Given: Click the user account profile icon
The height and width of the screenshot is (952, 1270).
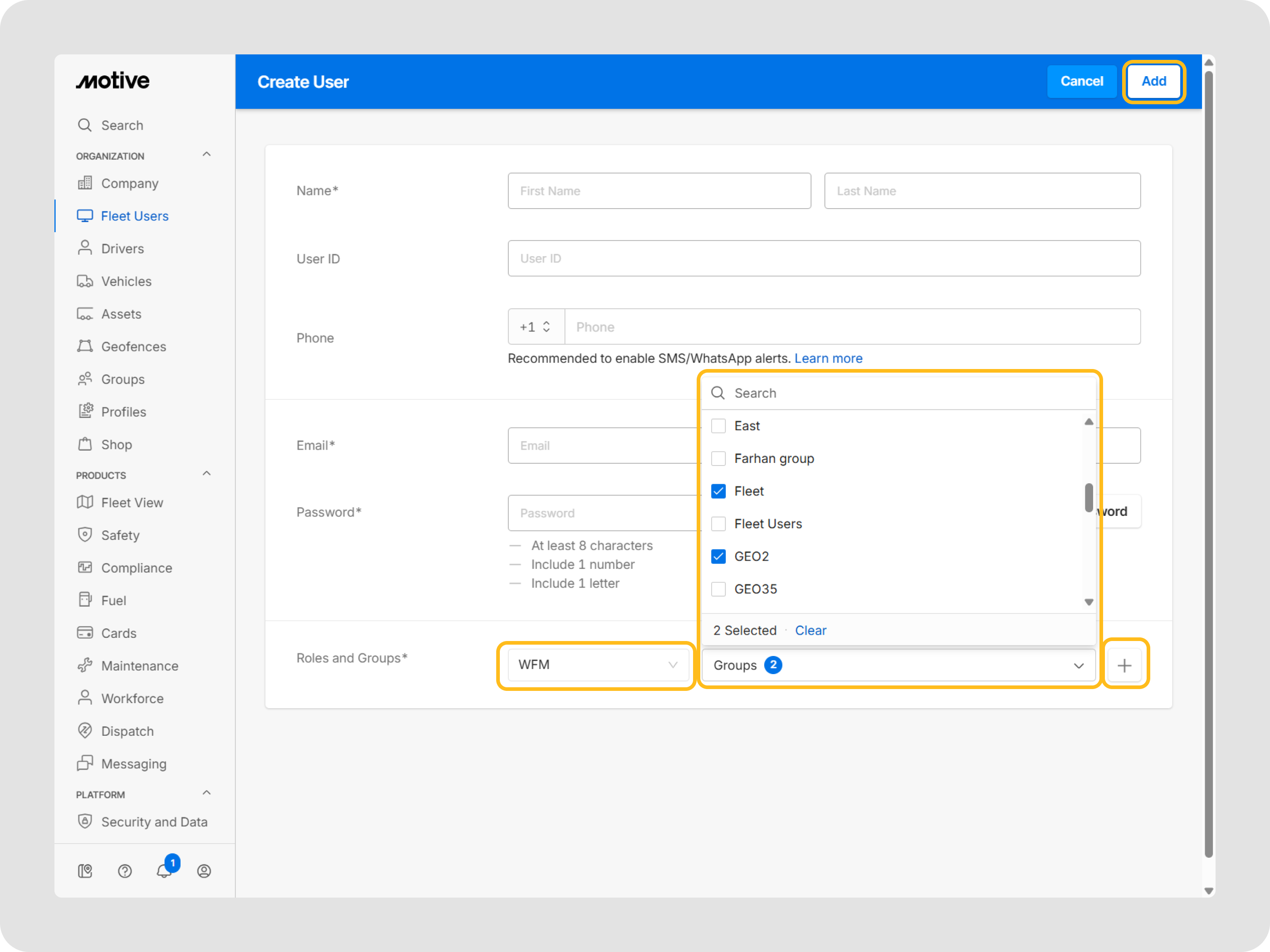Looking at the screenshot, I should tap(204, 870).
